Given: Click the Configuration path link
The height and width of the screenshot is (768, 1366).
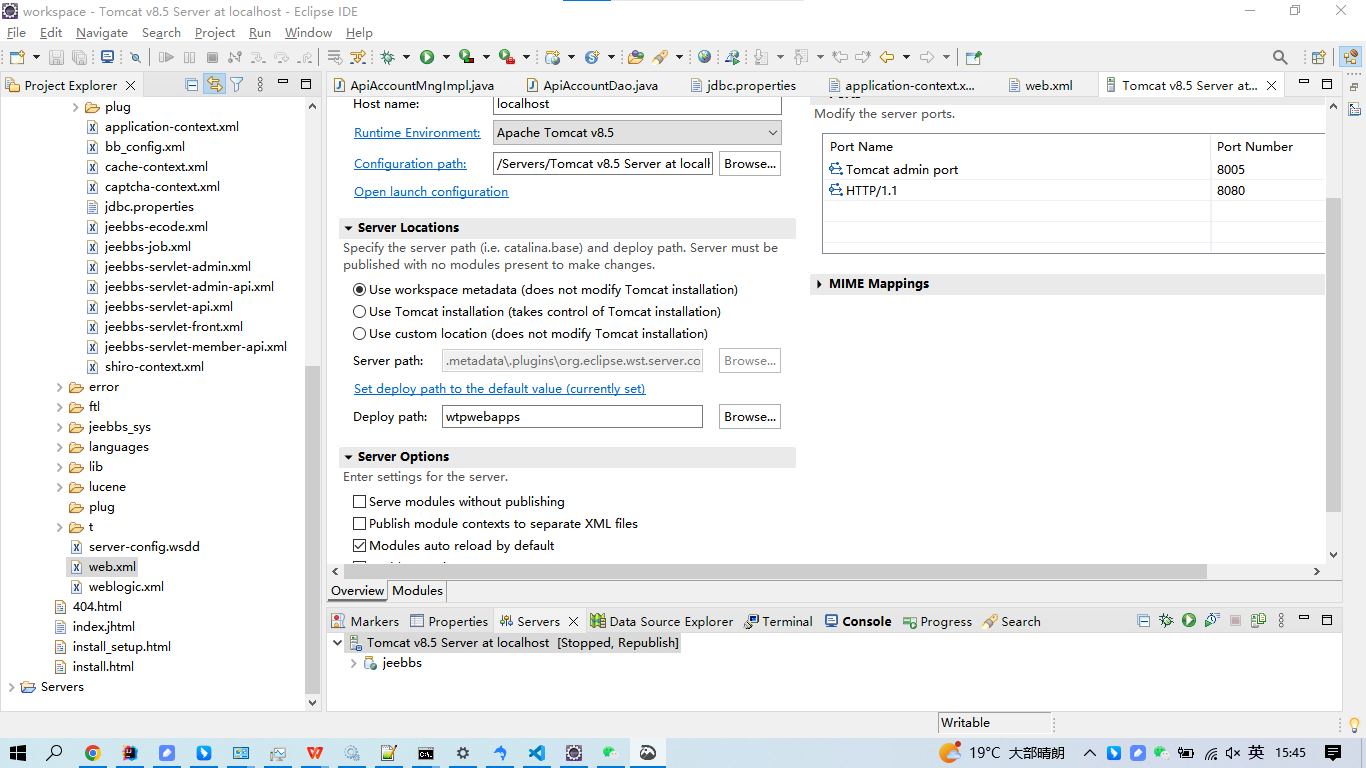Looking at the screenshot, I should [x=410, y=164].
